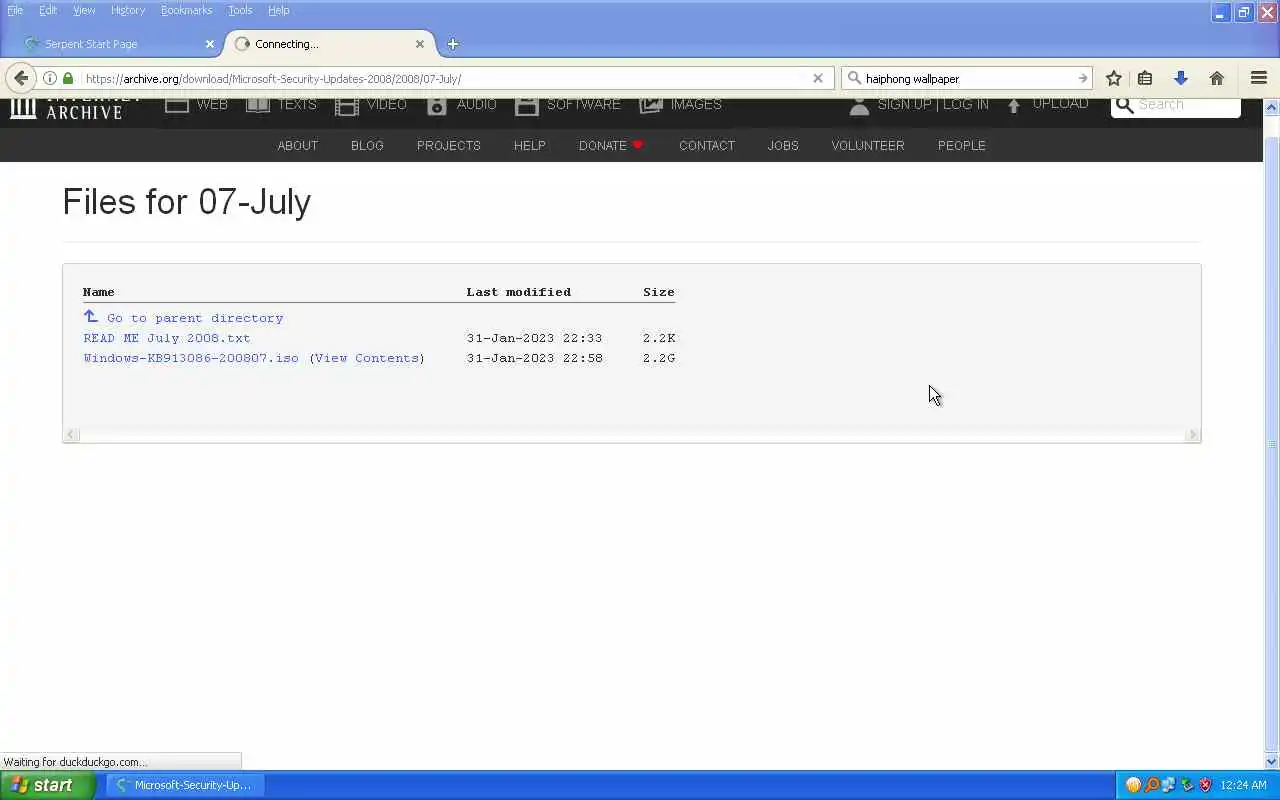Click the Name column header

coord(99,292)
